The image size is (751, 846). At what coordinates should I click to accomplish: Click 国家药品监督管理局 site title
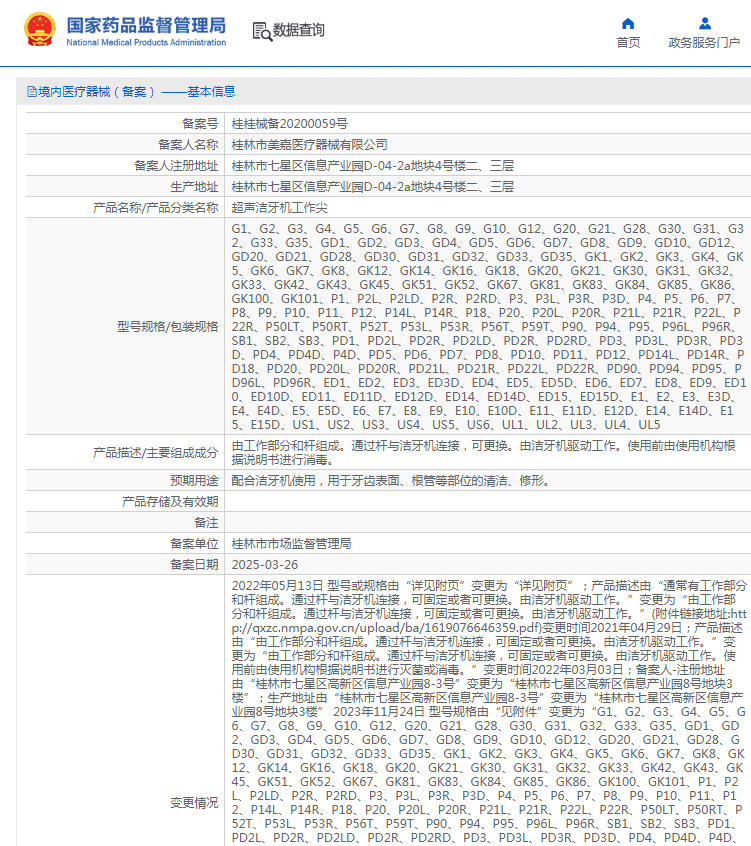[146, 25]
